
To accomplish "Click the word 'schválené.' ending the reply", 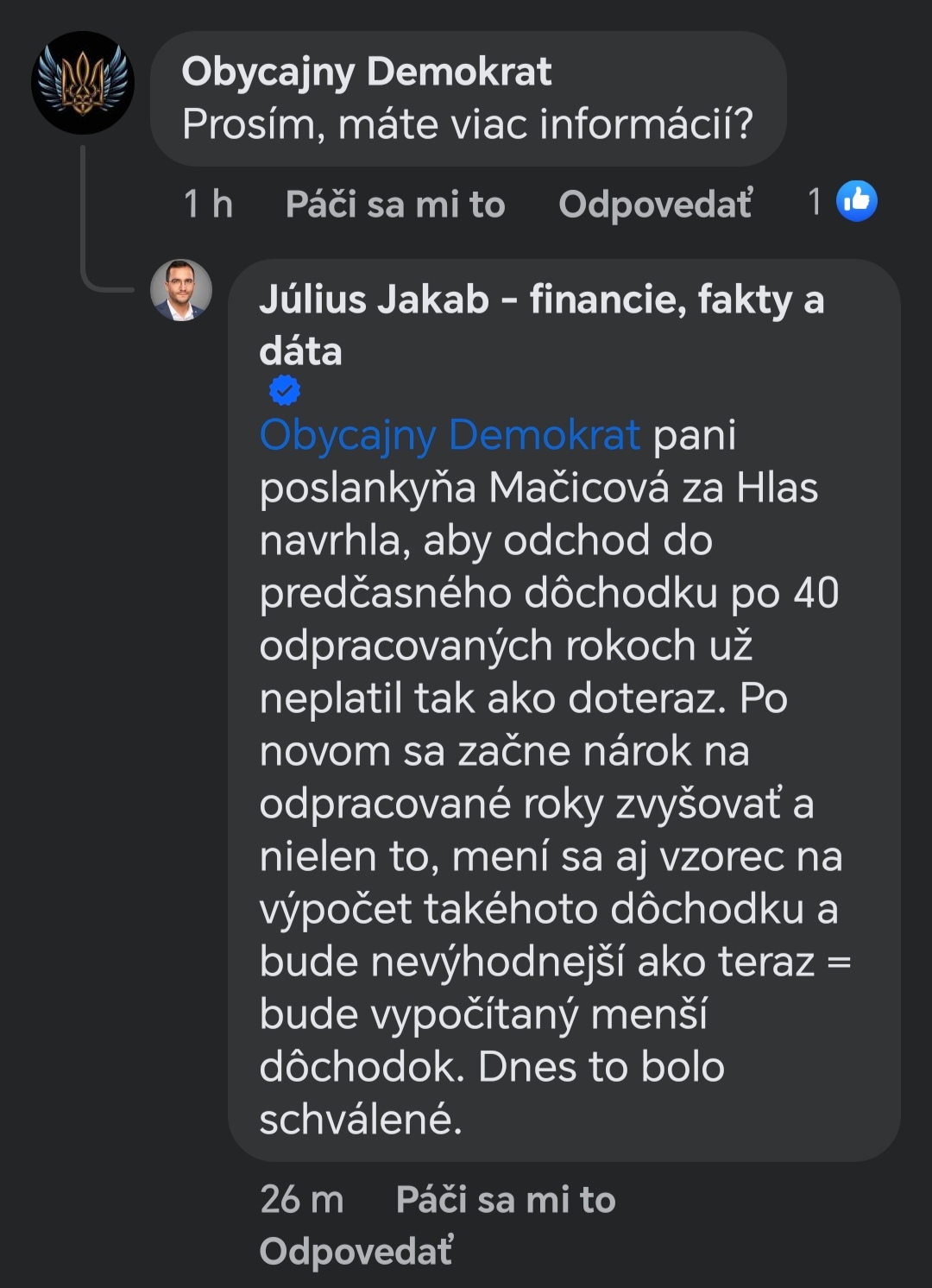I will [x=361, y=1120].
